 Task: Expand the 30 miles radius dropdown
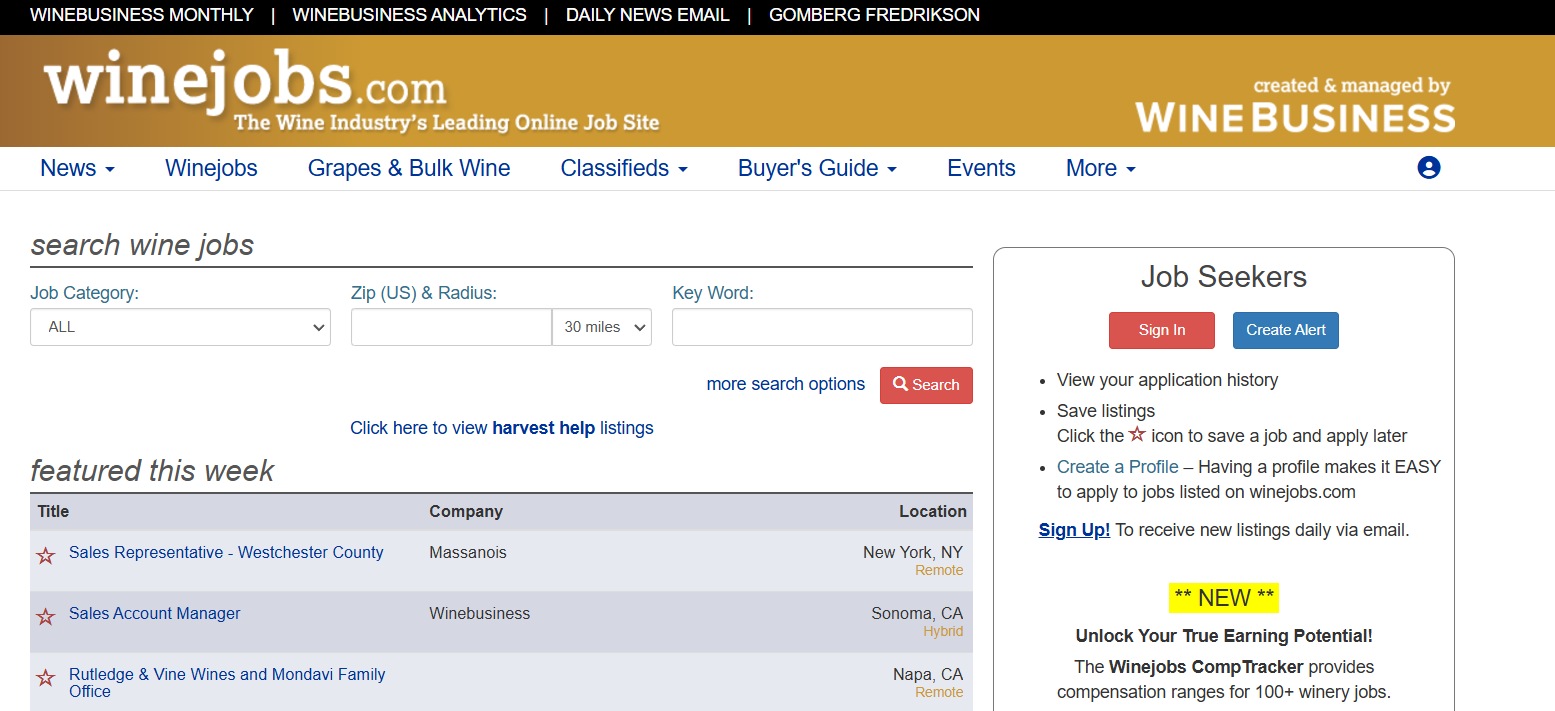point(602,327)
